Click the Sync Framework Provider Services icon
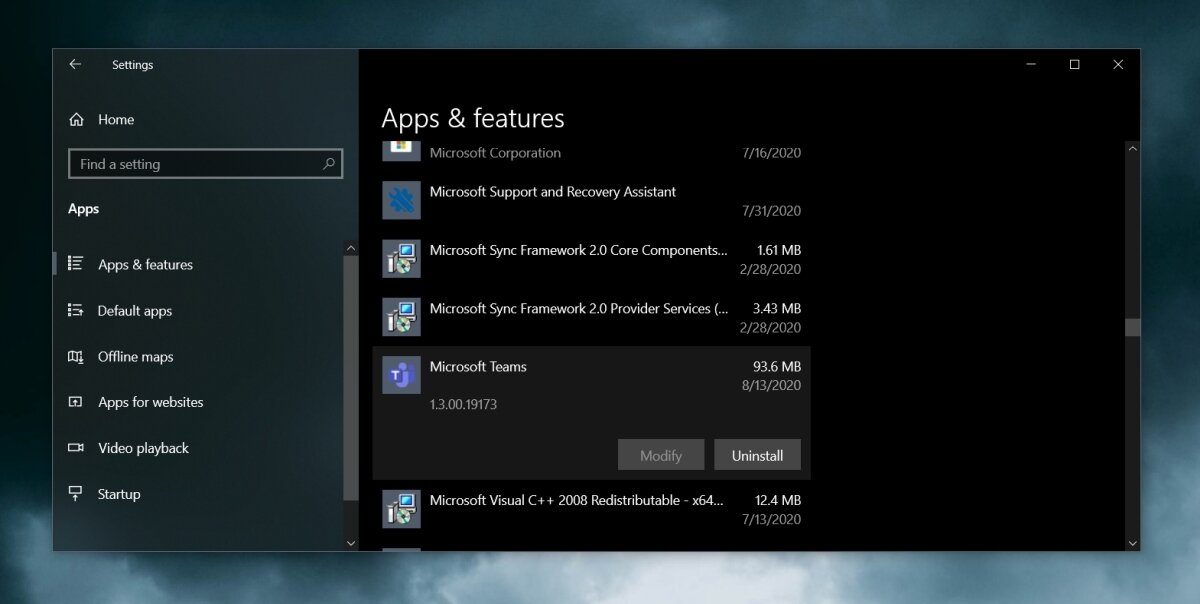Viewport: 1200px width, 604px height. click(400, 316)
